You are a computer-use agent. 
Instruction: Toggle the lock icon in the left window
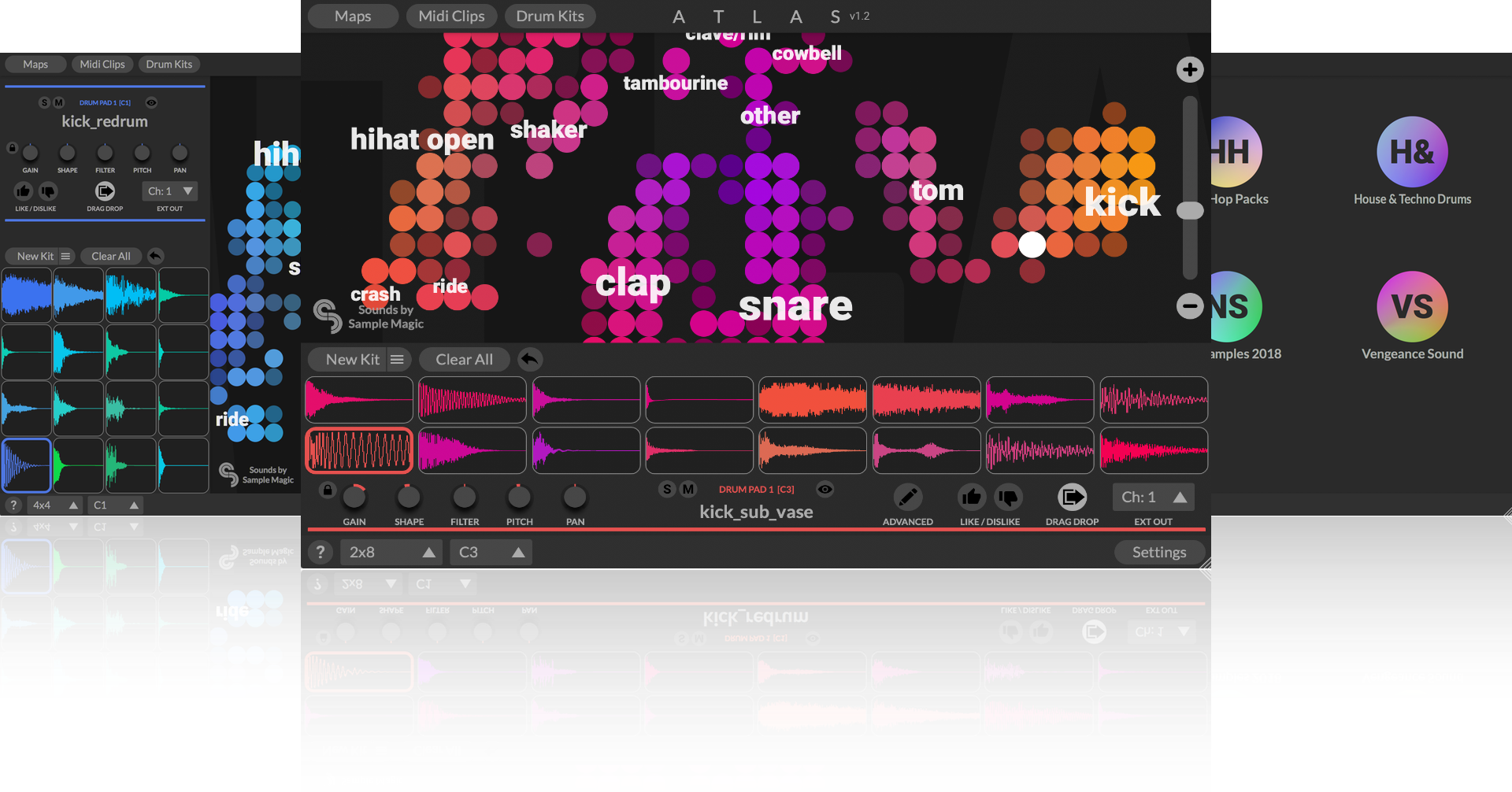coord(12,148)
